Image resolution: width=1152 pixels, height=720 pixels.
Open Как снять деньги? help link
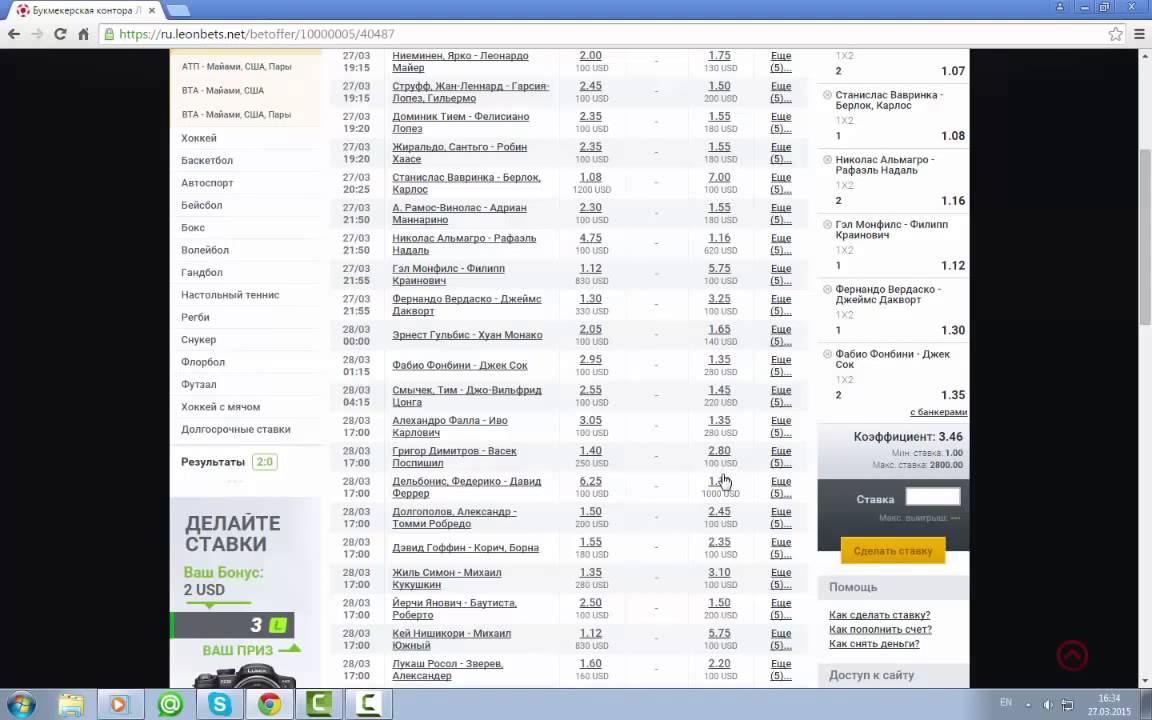(874, 644)
